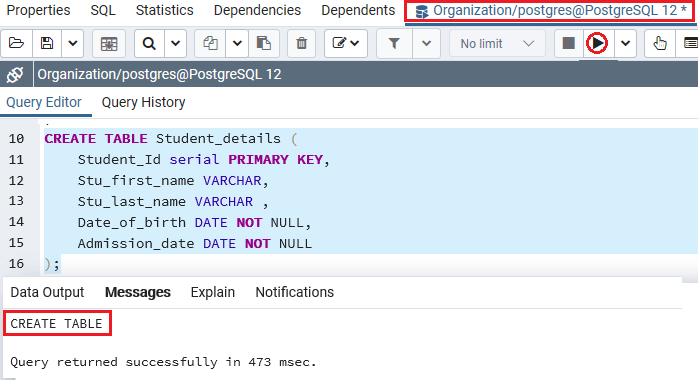Screen dimensions: 698x380
Task: Click the Query returned successfully message
Action: [x=163, y=362]
